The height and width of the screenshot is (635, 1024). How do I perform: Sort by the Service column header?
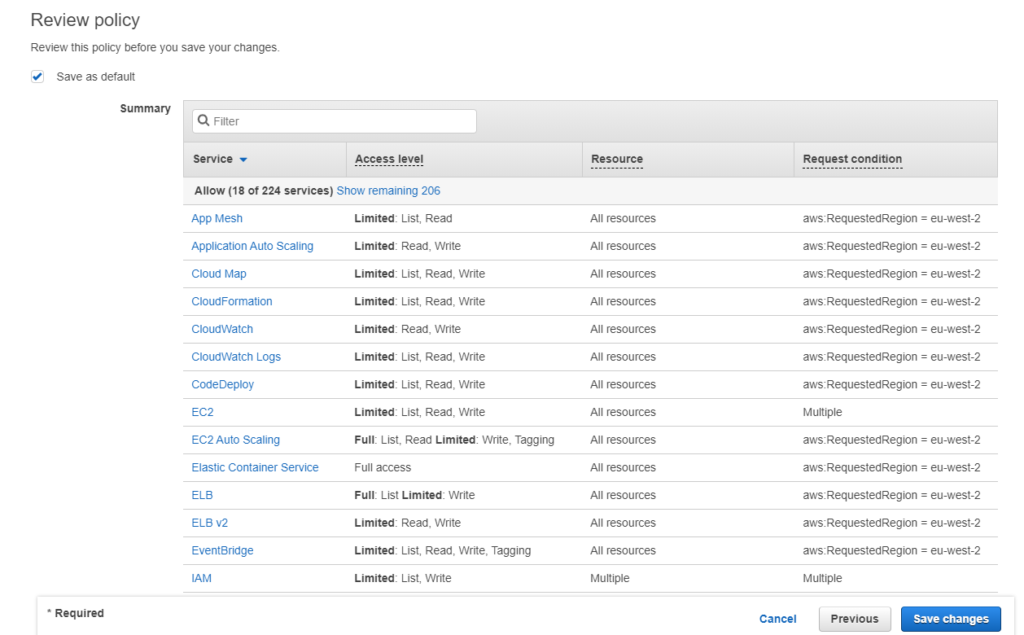213,159
